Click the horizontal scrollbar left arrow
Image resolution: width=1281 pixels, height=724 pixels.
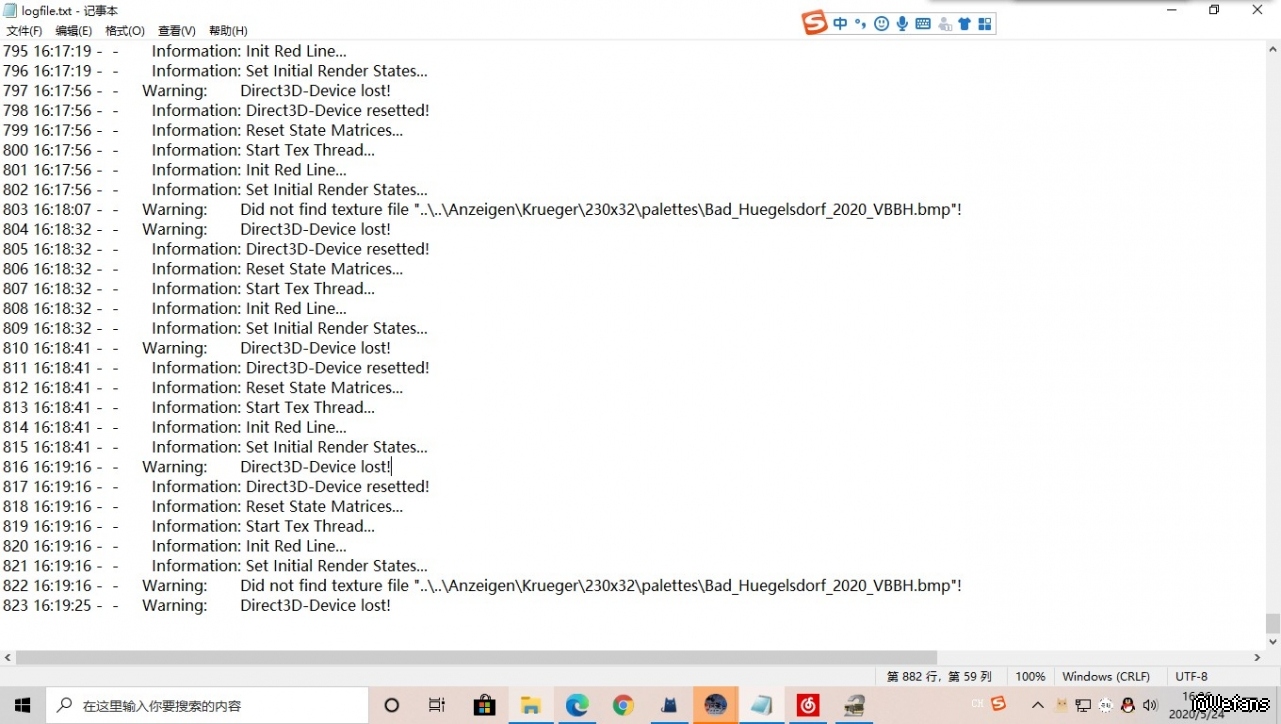(8, 657)
